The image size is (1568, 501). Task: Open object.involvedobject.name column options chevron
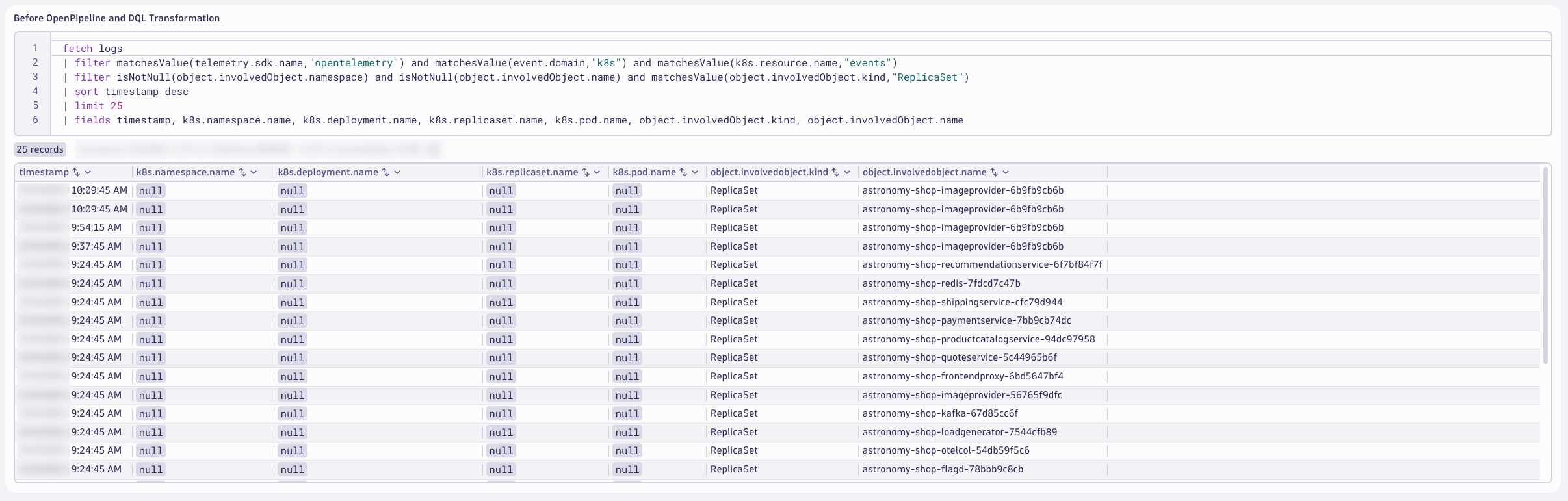click(x=1006, y=172)
